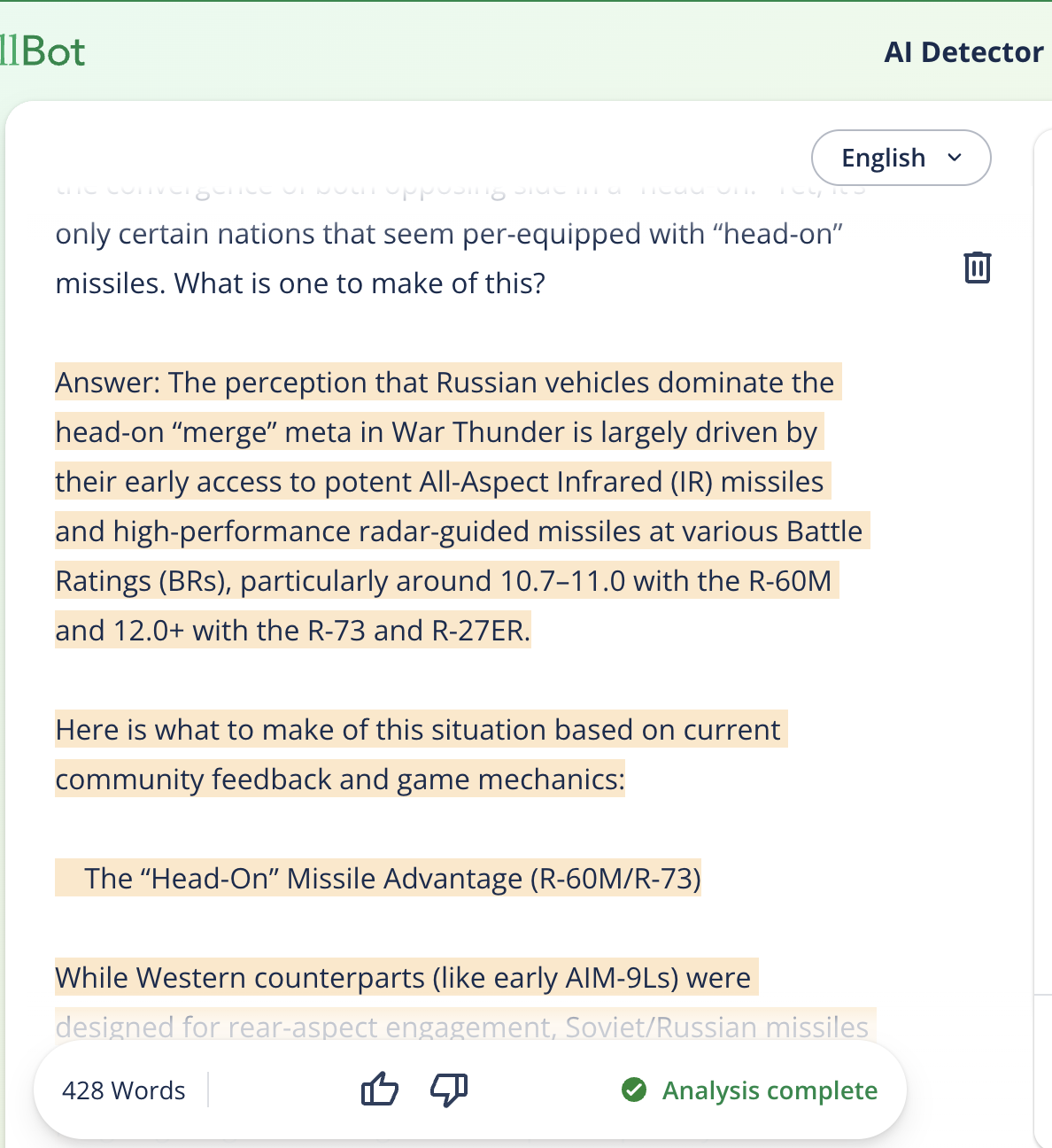Image resolution: width=1052 pixels, height=1148 pixels.
Task: Select the AI Detector header item
Action: pyautogui.click(x=963, y=52)
